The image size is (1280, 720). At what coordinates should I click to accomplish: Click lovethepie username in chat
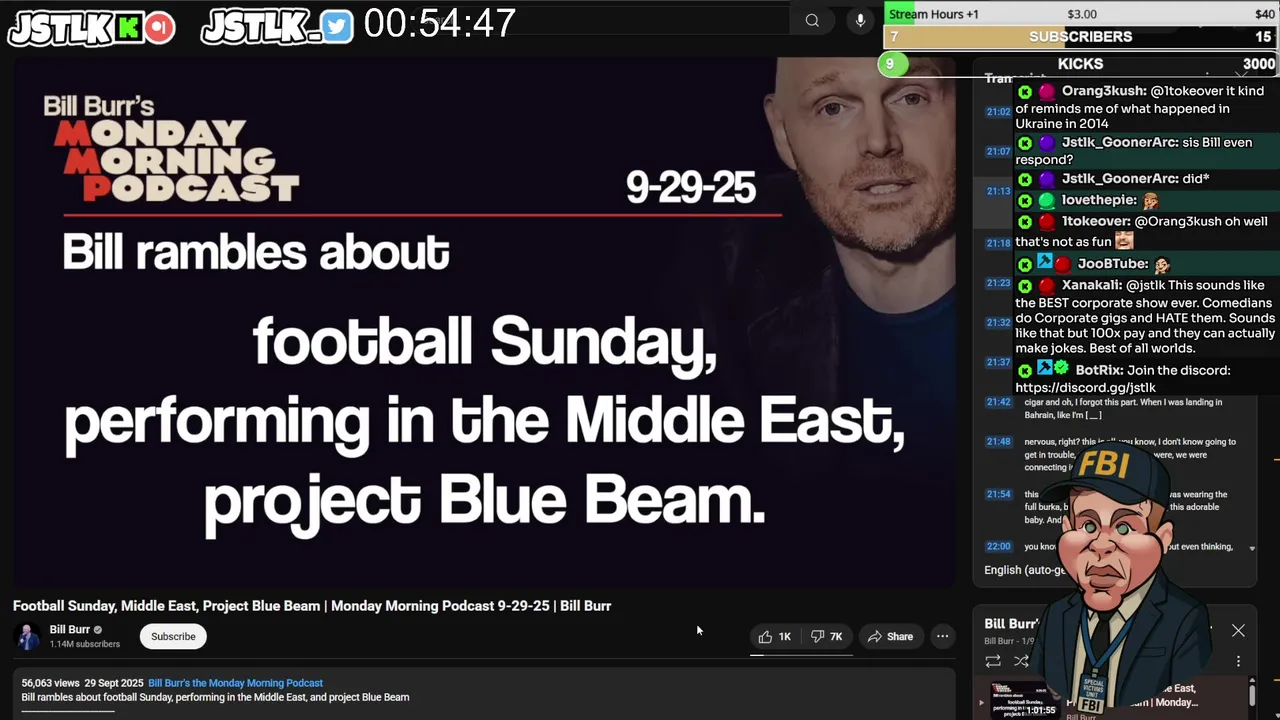tap(1099, 200)
